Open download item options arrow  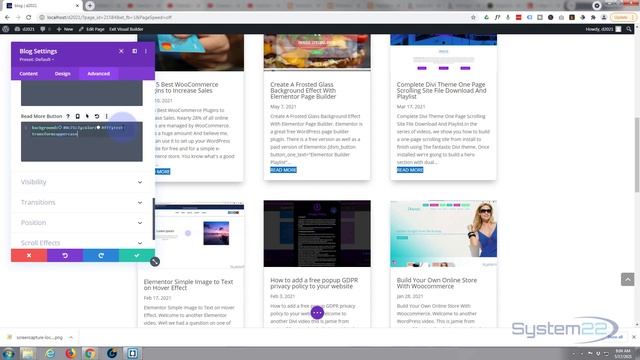71,338
